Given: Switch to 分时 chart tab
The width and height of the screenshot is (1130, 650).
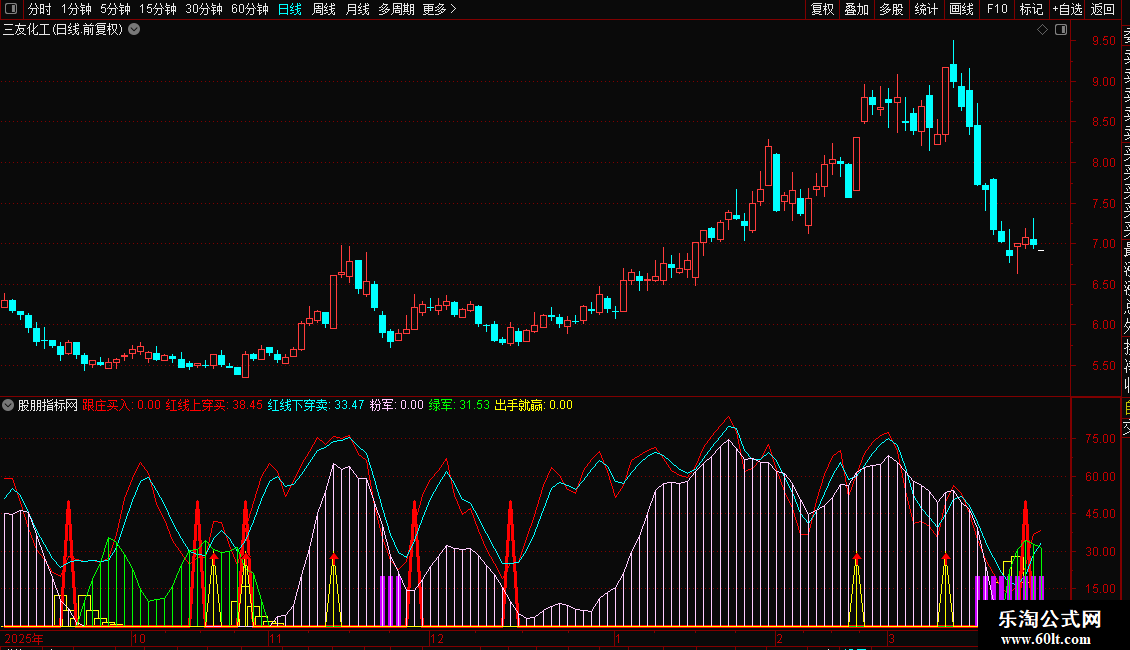Looking at the screenshot, I should (x=40, y=9).
